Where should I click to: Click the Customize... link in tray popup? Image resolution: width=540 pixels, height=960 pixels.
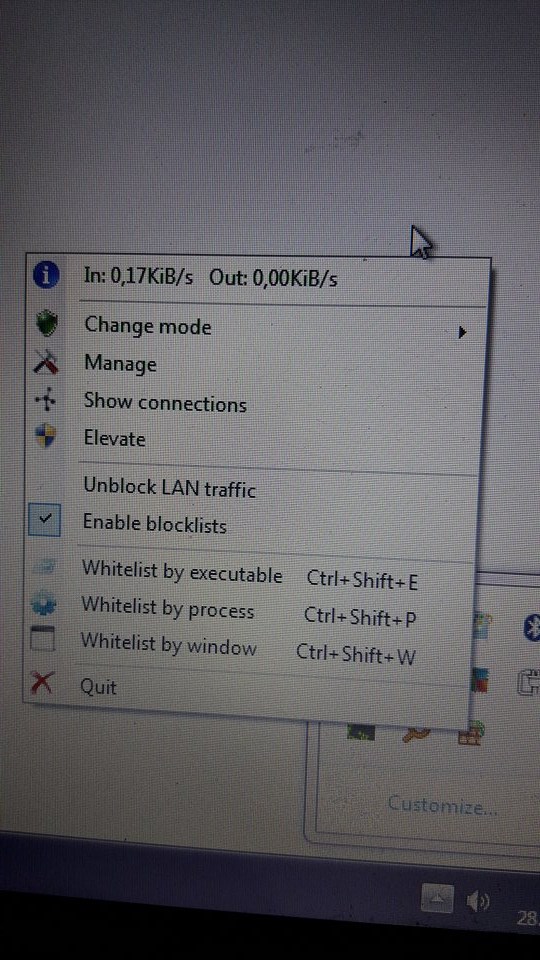(443, 805)
